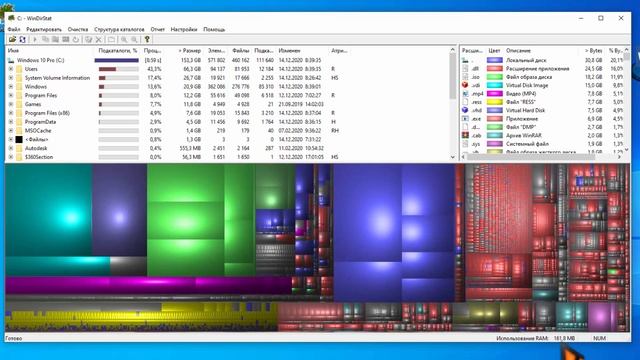Image resolution: width=640 pixels, height=360 pixels.
Task: Click the long magenta bar in treemap
Action: coord(149,285)
